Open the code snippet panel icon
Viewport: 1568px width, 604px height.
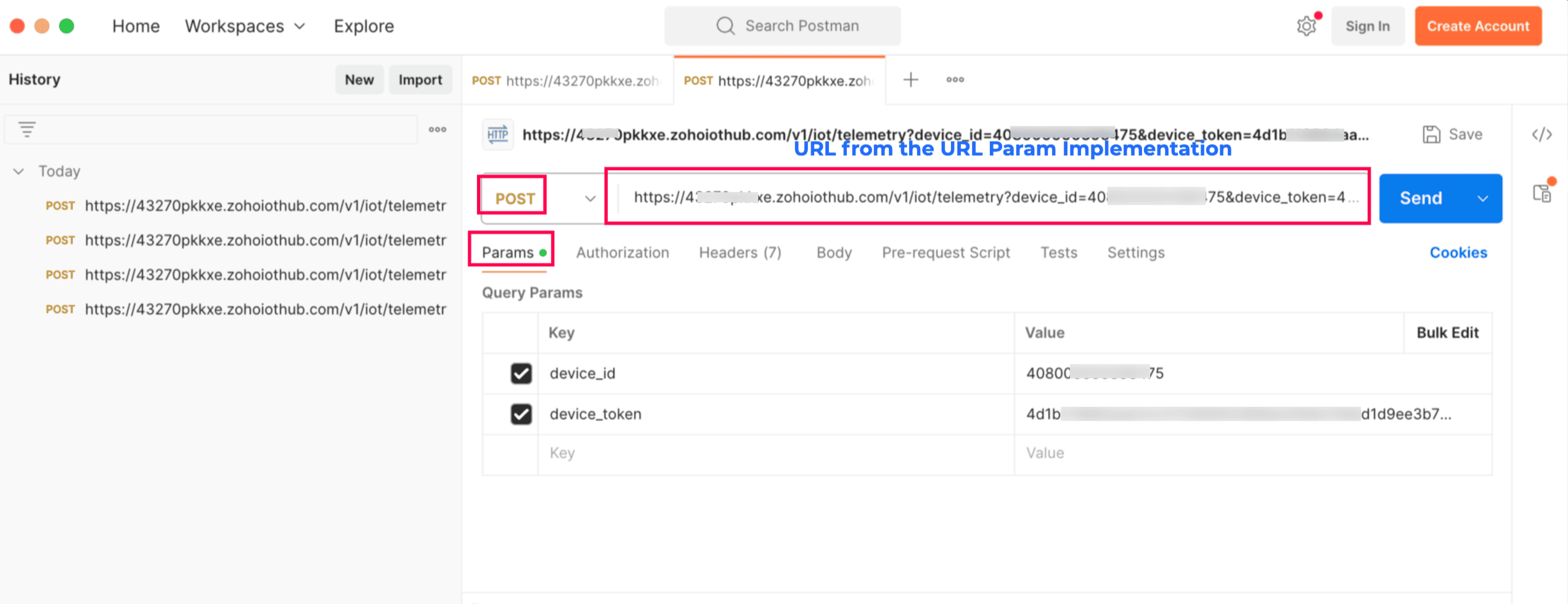(1541, 134)
